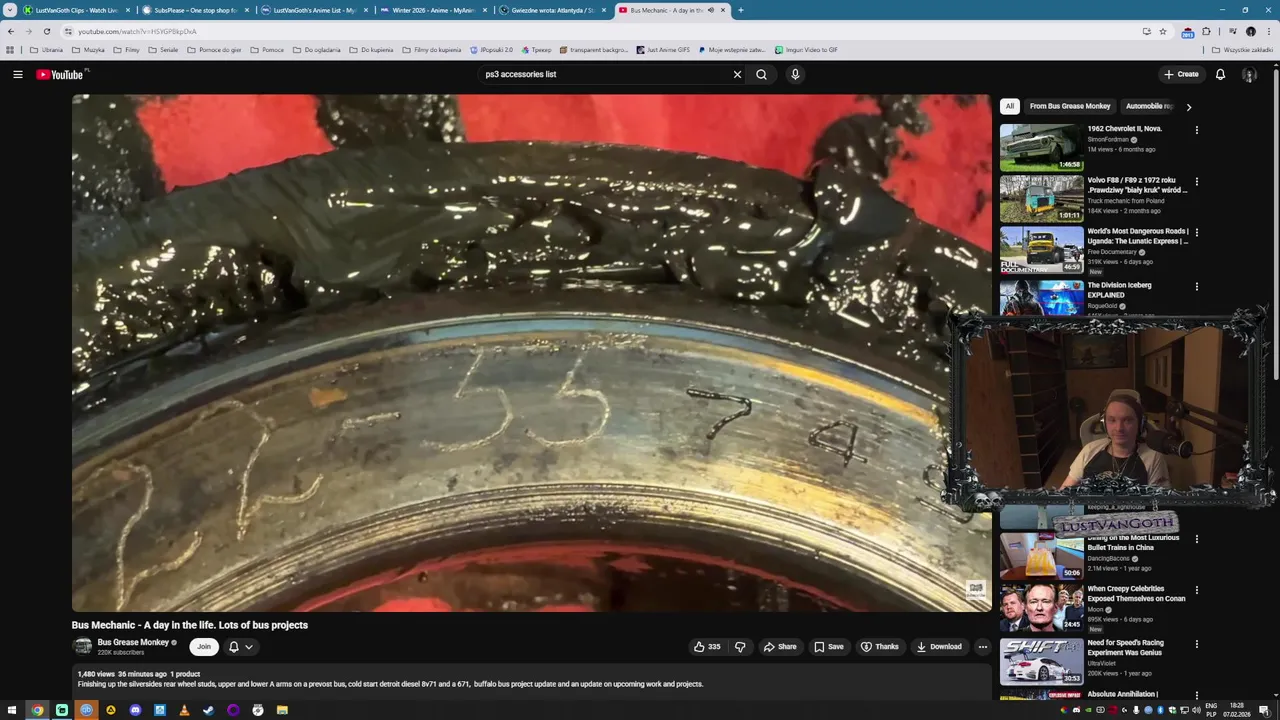1280x720 pixels.
Task: Open Windows Start menu
Action: (x=12, y=710)
